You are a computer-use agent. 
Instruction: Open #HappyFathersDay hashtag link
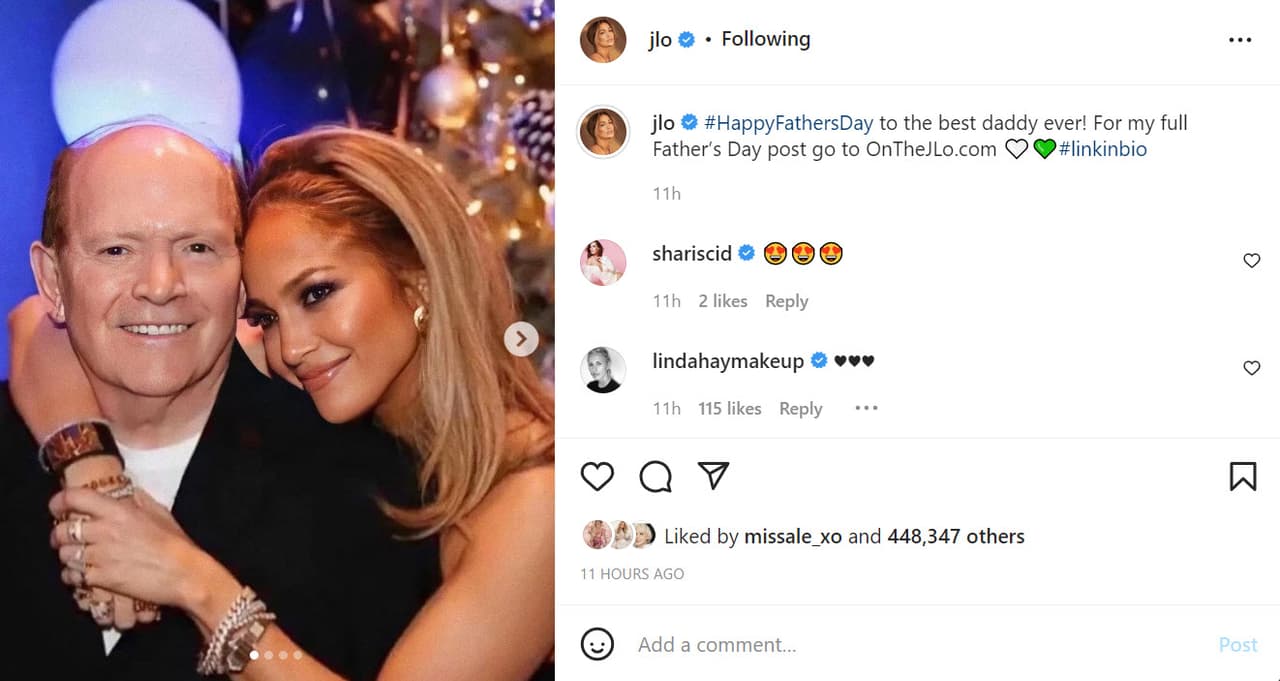click(x=788, y=123)
